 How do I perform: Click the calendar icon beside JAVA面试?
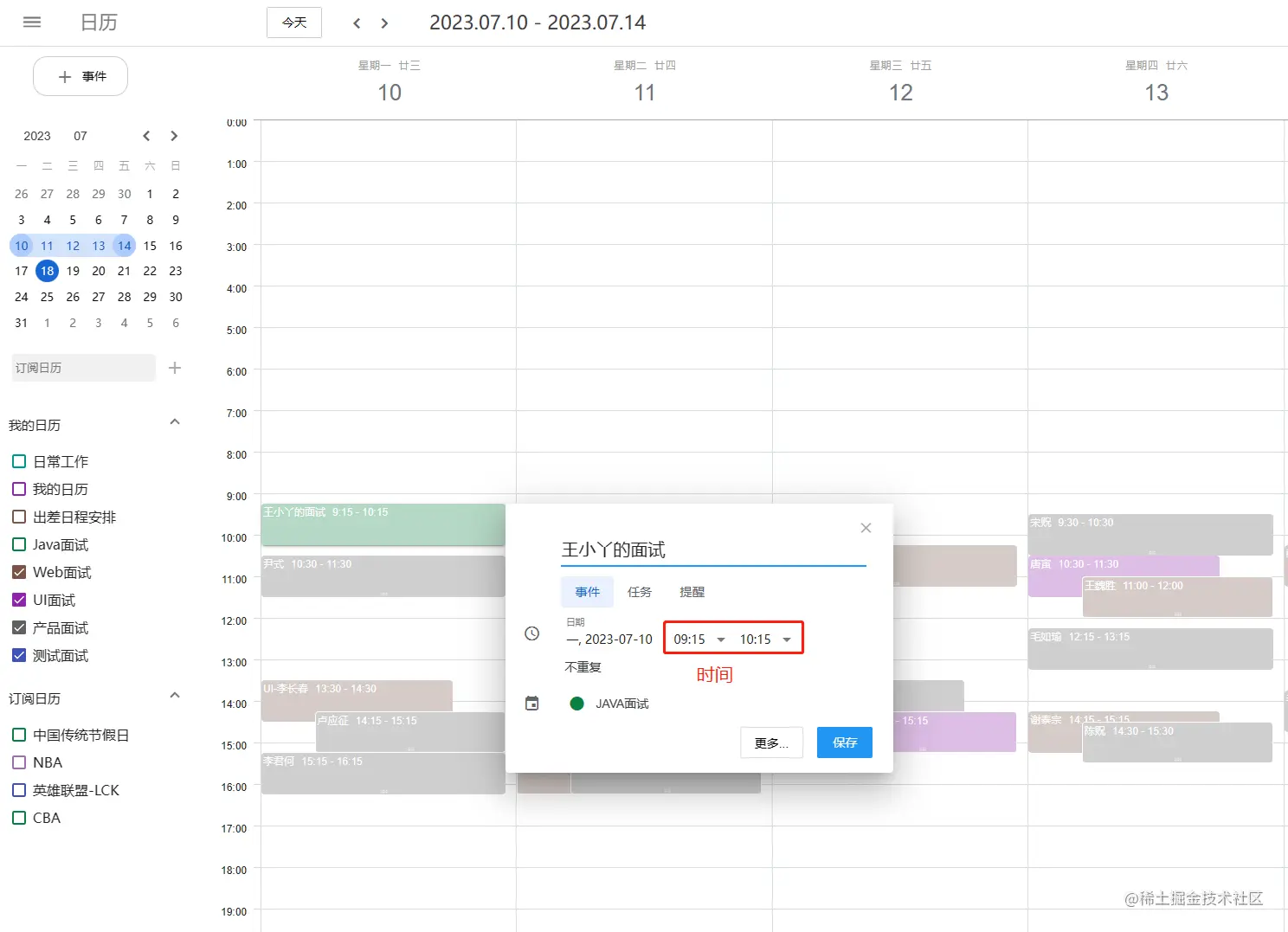(532, 704)
